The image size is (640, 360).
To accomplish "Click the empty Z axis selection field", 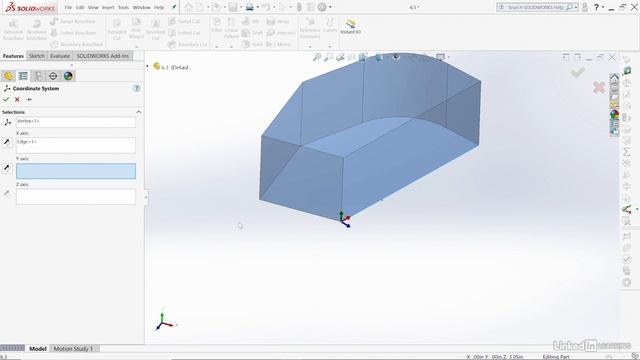I will (x=76, y=197).
